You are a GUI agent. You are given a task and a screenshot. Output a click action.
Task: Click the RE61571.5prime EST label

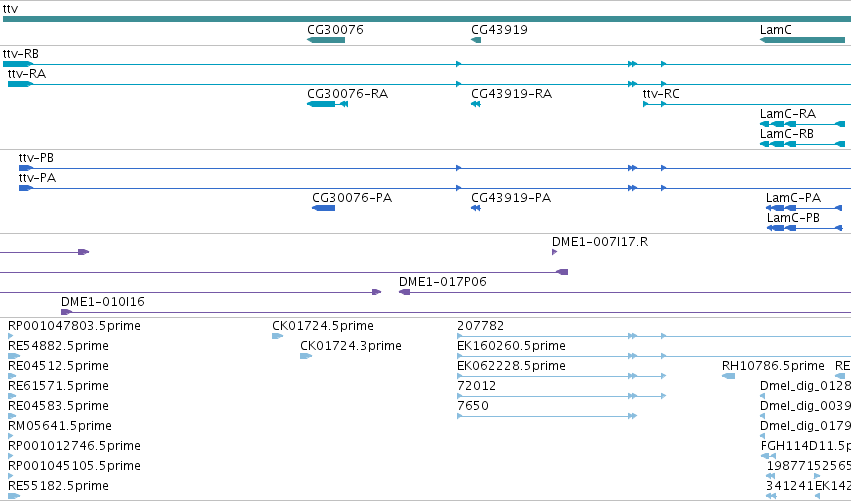point(58,386)
